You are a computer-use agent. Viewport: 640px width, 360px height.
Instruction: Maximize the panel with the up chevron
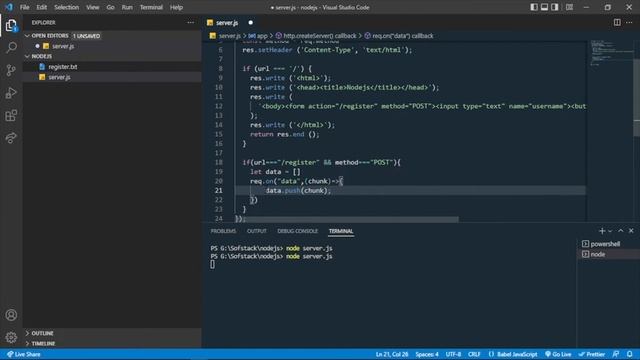pyautogui.click(x=621, y=231)
